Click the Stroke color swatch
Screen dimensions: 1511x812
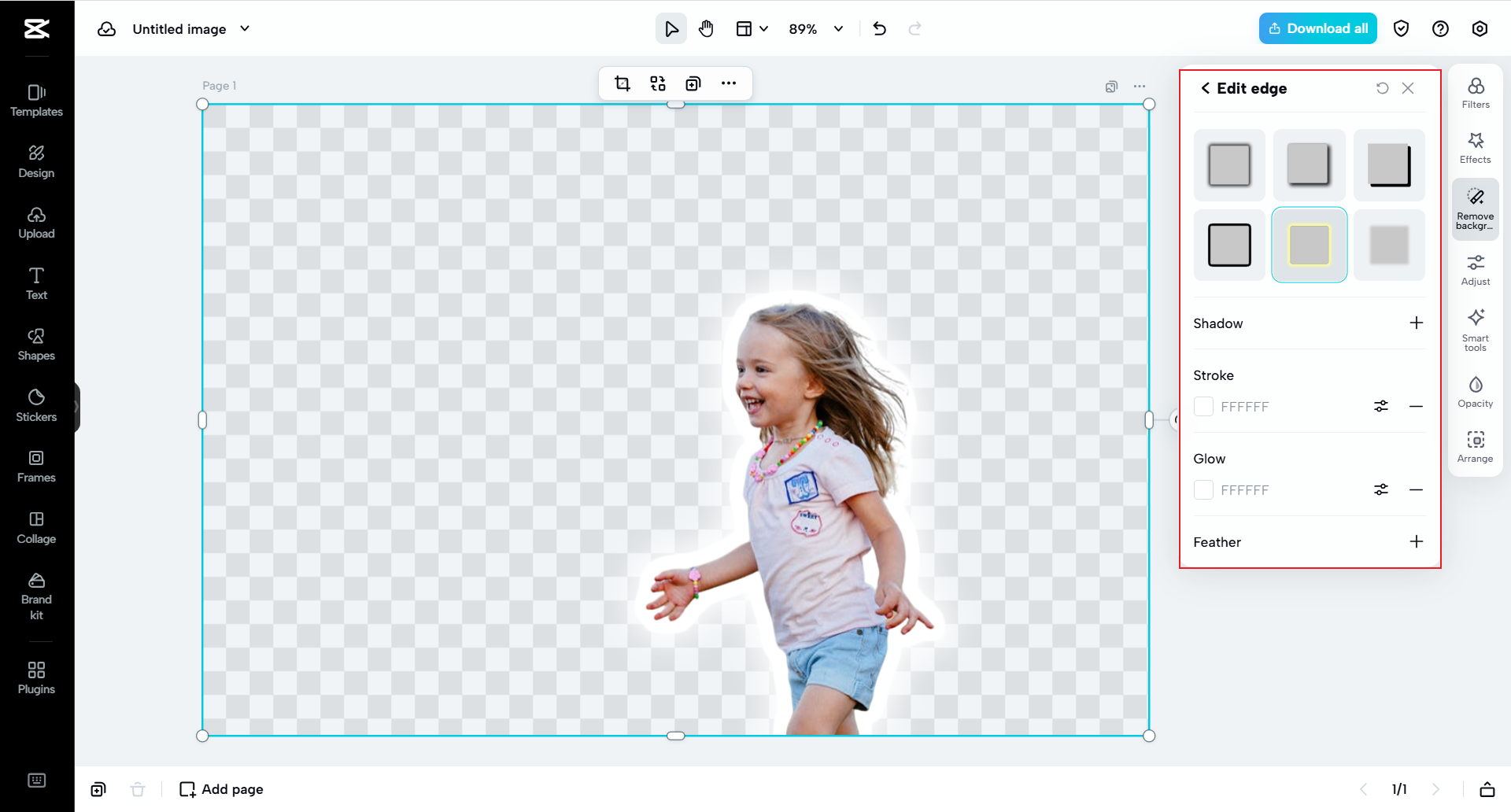pos(1203,406)
